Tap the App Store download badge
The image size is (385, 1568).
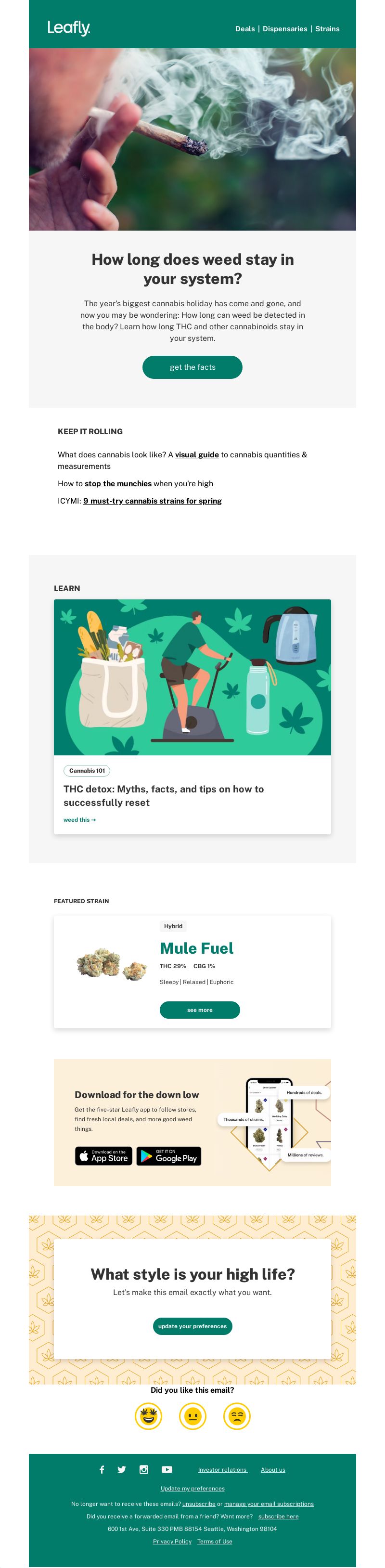click(103, 1156)
